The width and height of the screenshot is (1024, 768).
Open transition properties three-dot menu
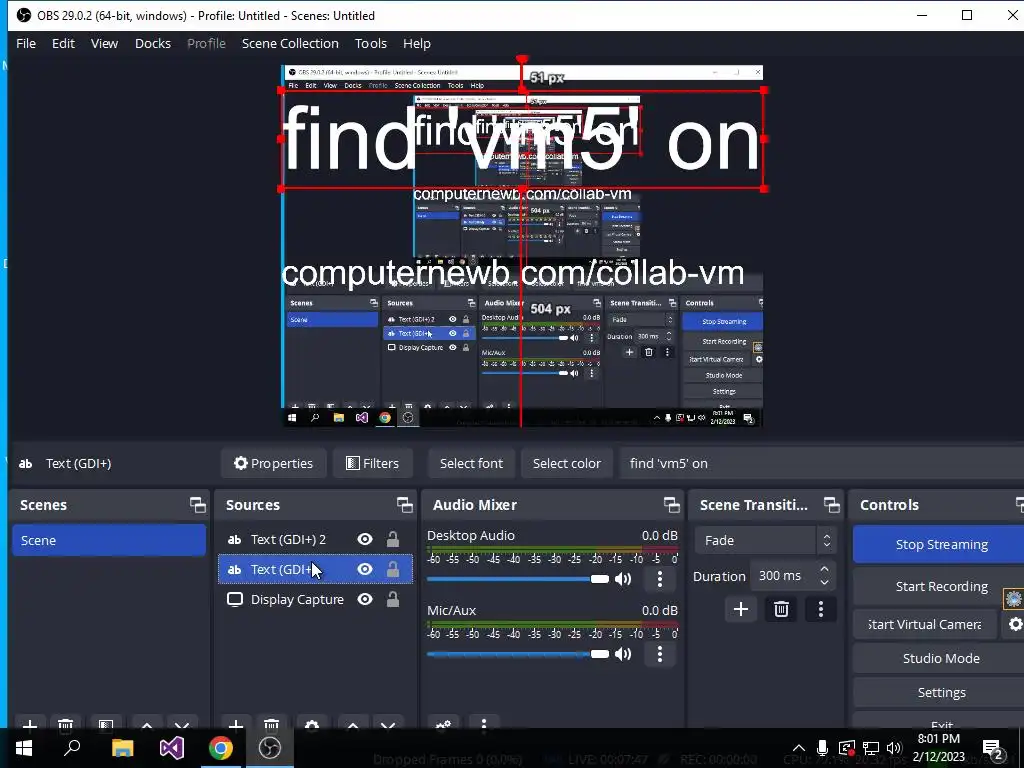tap(821, 609)
